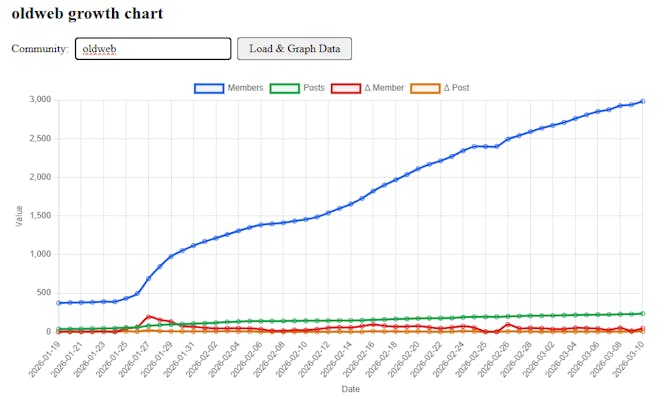Viewport: 667px width, 405px height.
Task: Focus the Community text input field
Action: click(153, 48)
